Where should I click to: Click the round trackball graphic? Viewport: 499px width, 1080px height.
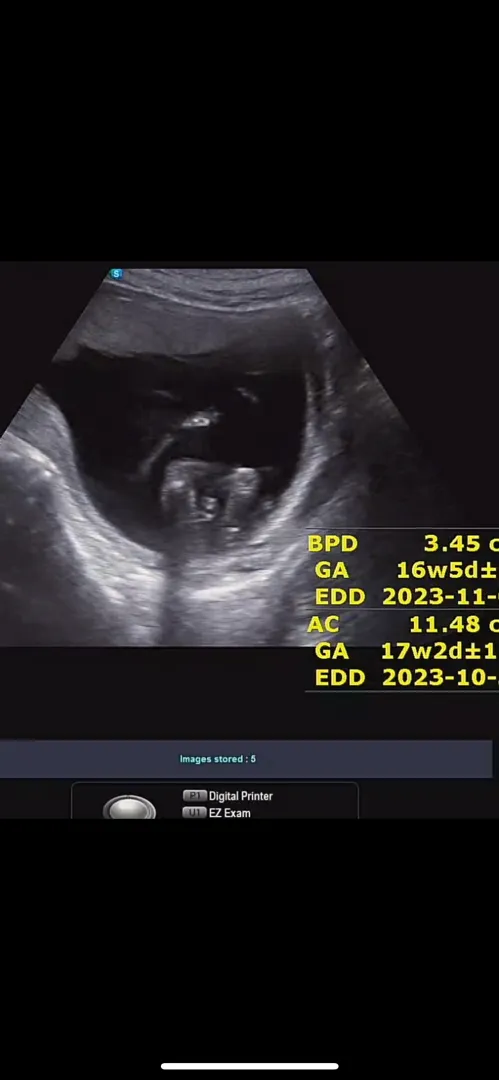click(x=129, y=807)
